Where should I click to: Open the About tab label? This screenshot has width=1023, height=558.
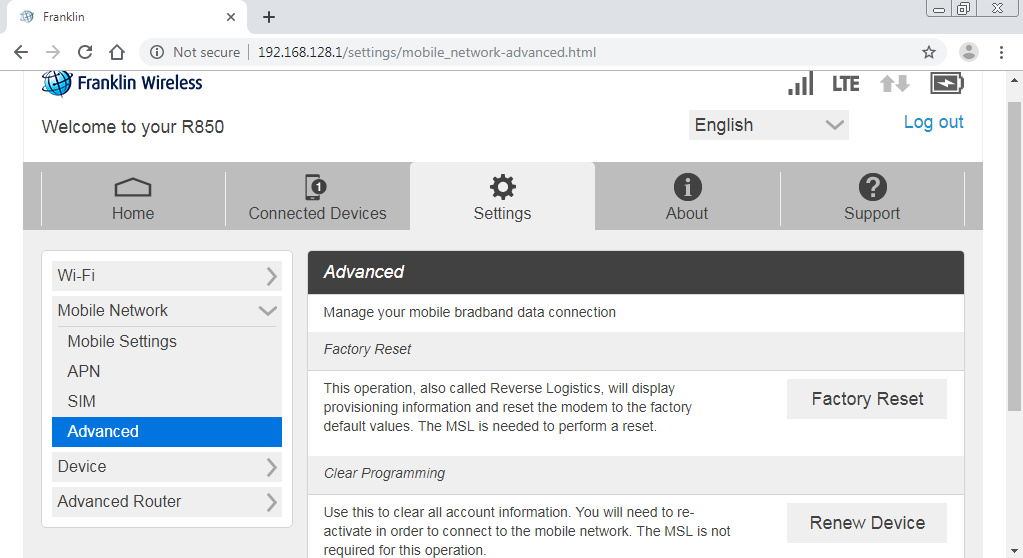tap(687, 213)
